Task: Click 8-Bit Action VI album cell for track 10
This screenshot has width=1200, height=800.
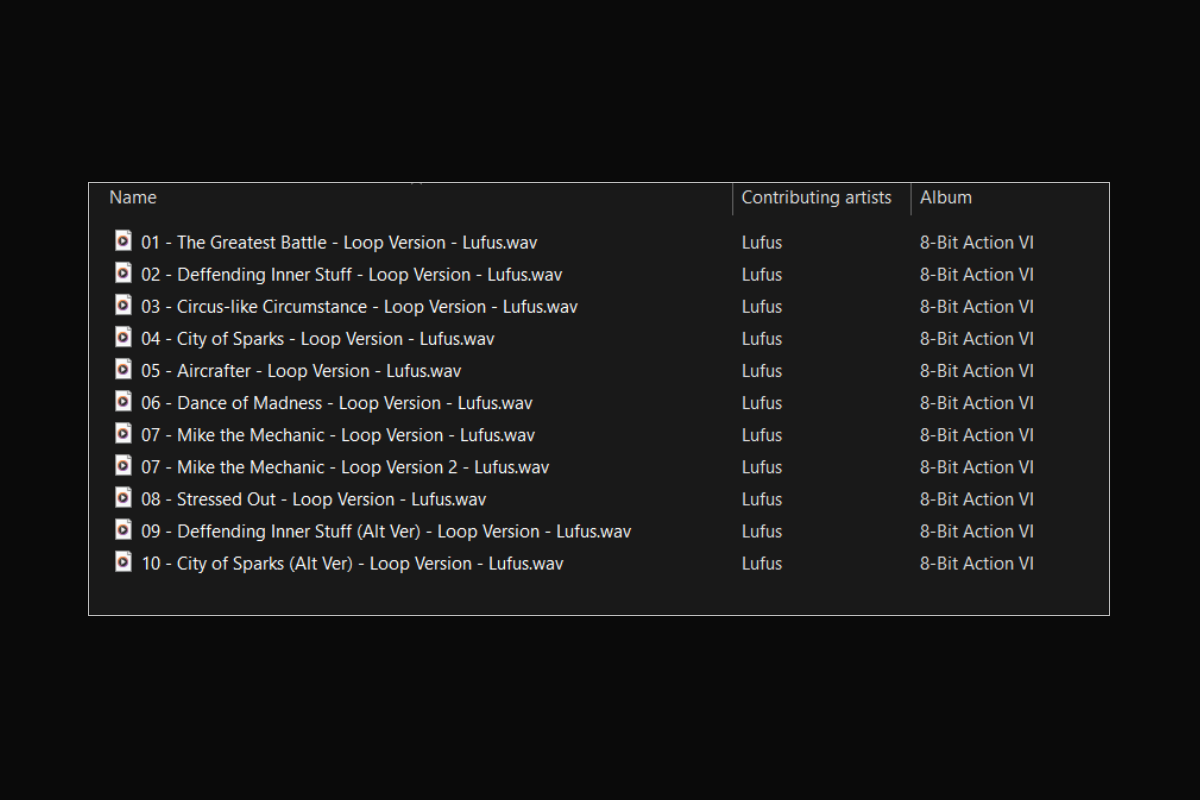Action: (977, 563)
